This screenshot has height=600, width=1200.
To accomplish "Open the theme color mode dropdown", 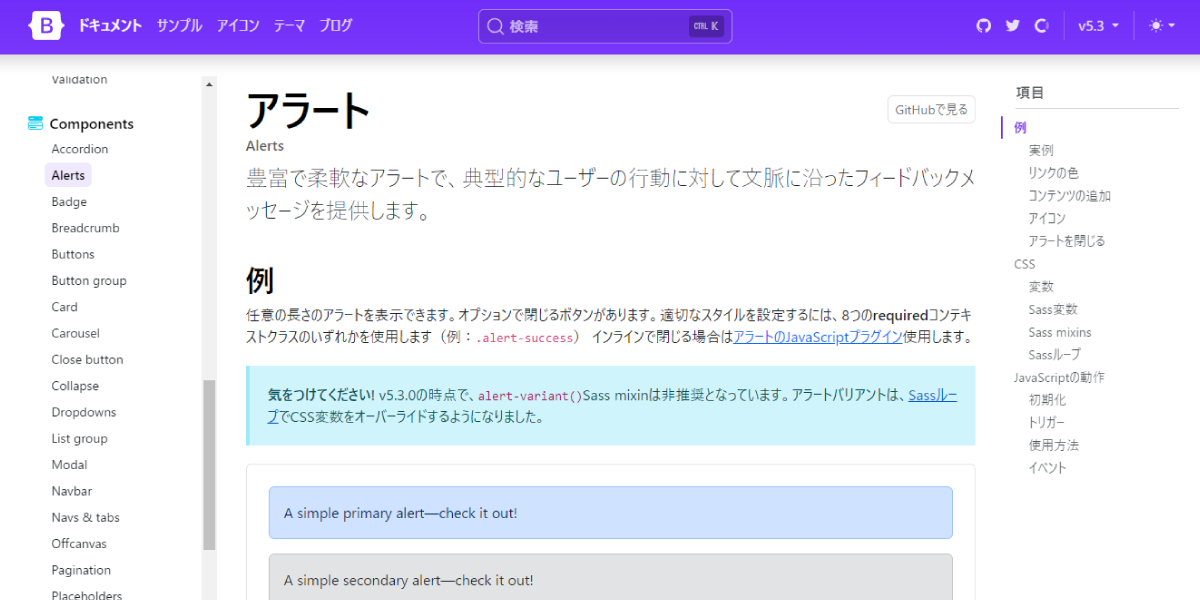I will 1162,26.
